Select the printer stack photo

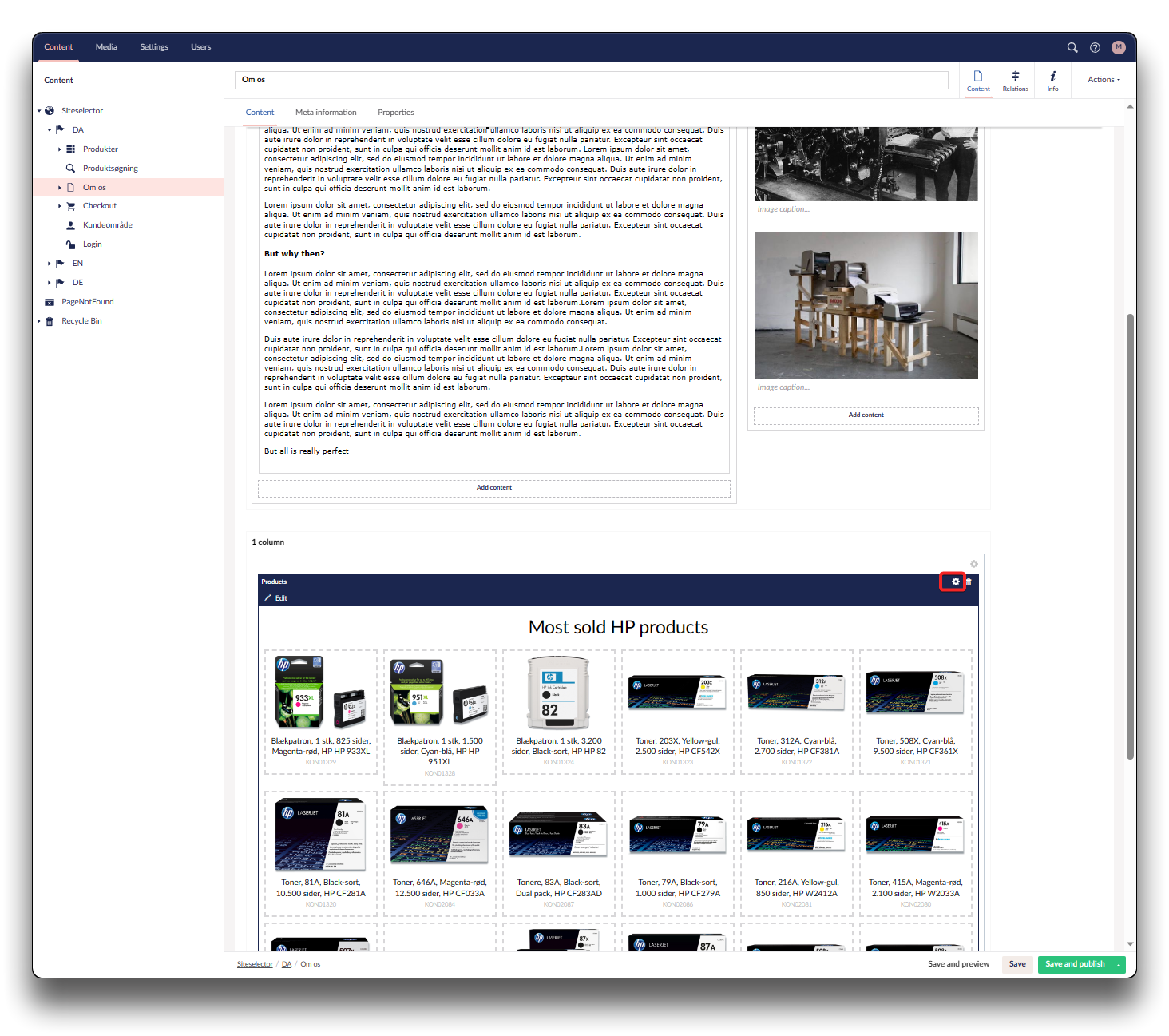click(866, 305)
